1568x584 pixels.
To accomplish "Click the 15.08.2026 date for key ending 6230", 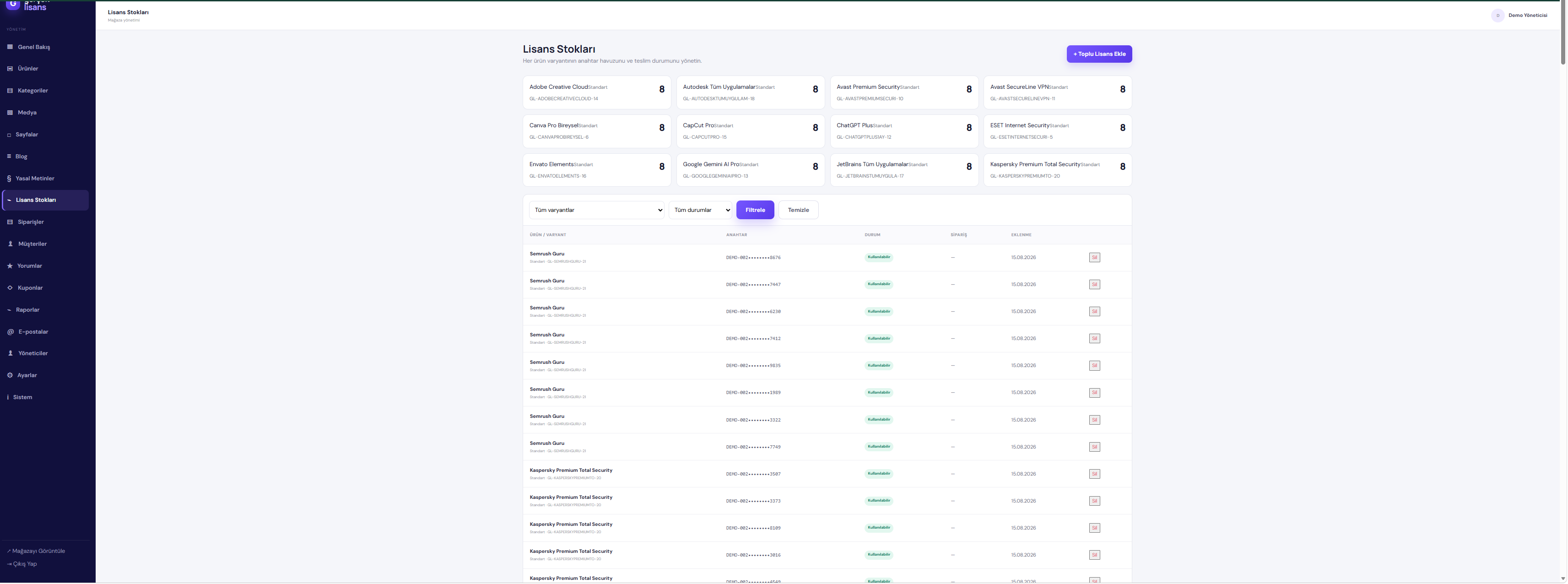I will 1023,312.
